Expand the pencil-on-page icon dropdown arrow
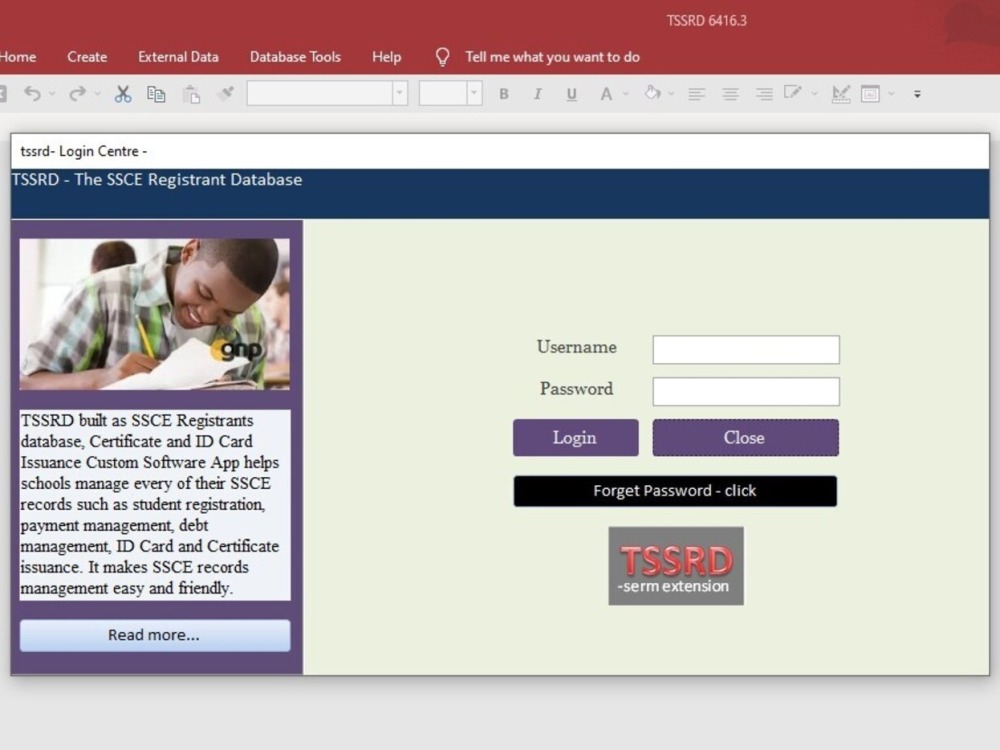The image size is (1000, 750). pyautogui.click(x=814, y=94)
